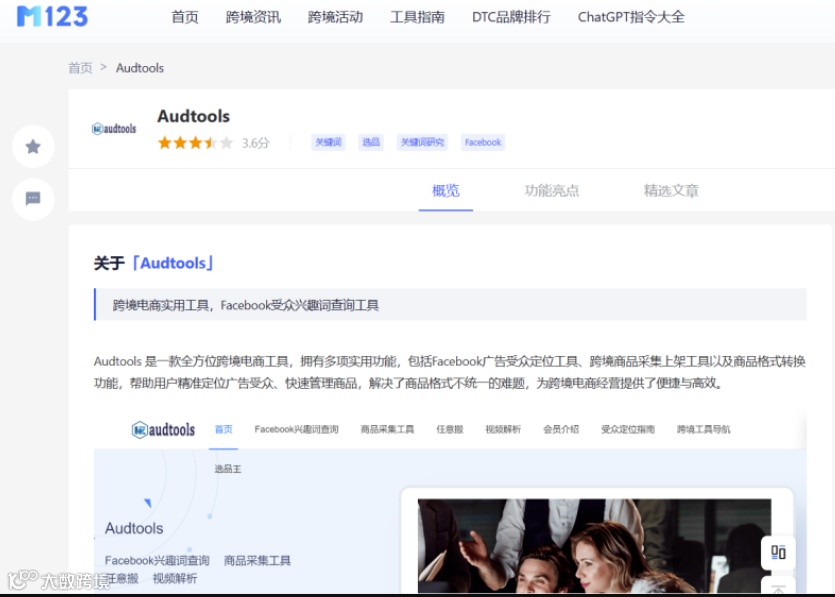835x597 pixels.
Task: Open 首页 in the top navigation
Action: [x=185, y=17]
